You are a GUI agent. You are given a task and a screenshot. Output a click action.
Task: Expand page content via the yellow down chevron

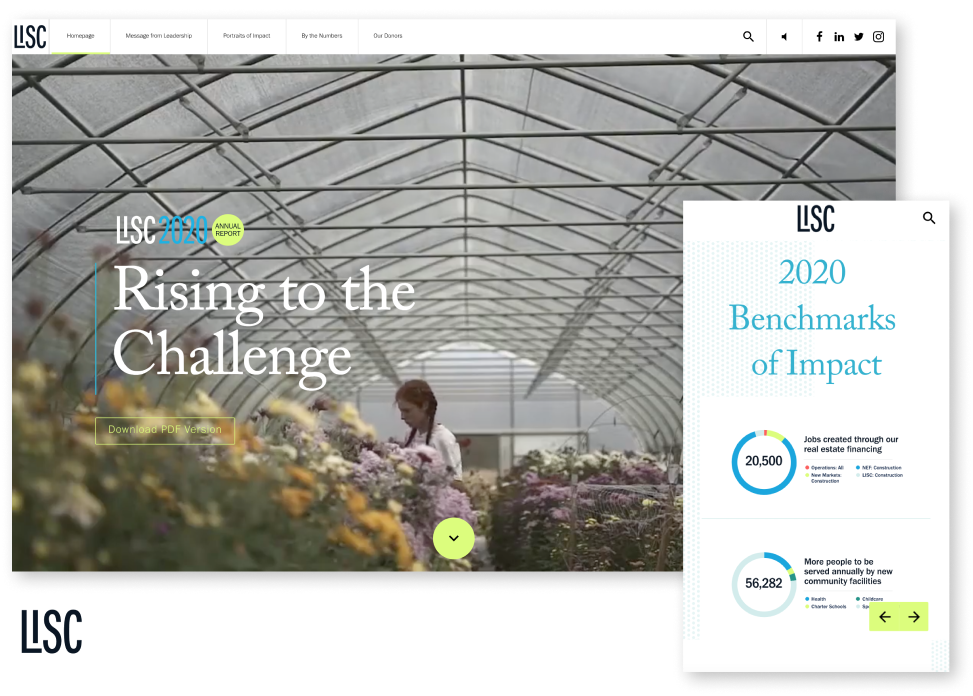(x=453, y=538)
